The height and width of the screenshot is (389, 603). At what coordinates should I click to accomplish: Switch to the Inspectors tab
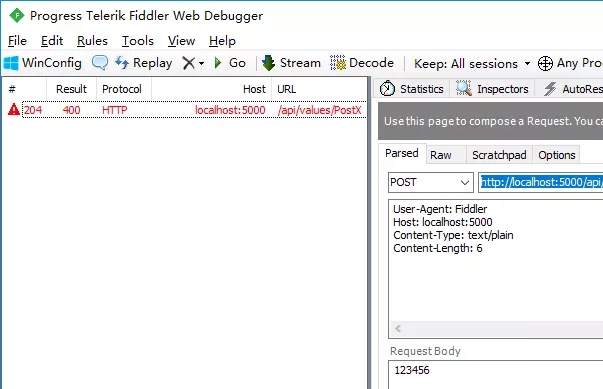[492, 89]
